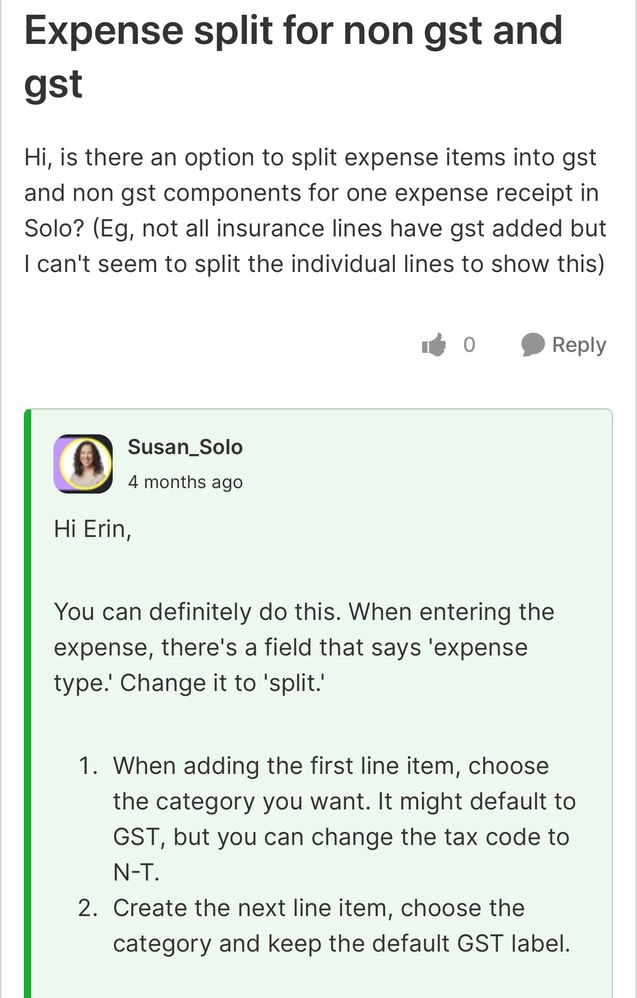637x998 pixels.
Task: Click the green border of the reply
Action: pyautogui.click(x=28, y=700)
